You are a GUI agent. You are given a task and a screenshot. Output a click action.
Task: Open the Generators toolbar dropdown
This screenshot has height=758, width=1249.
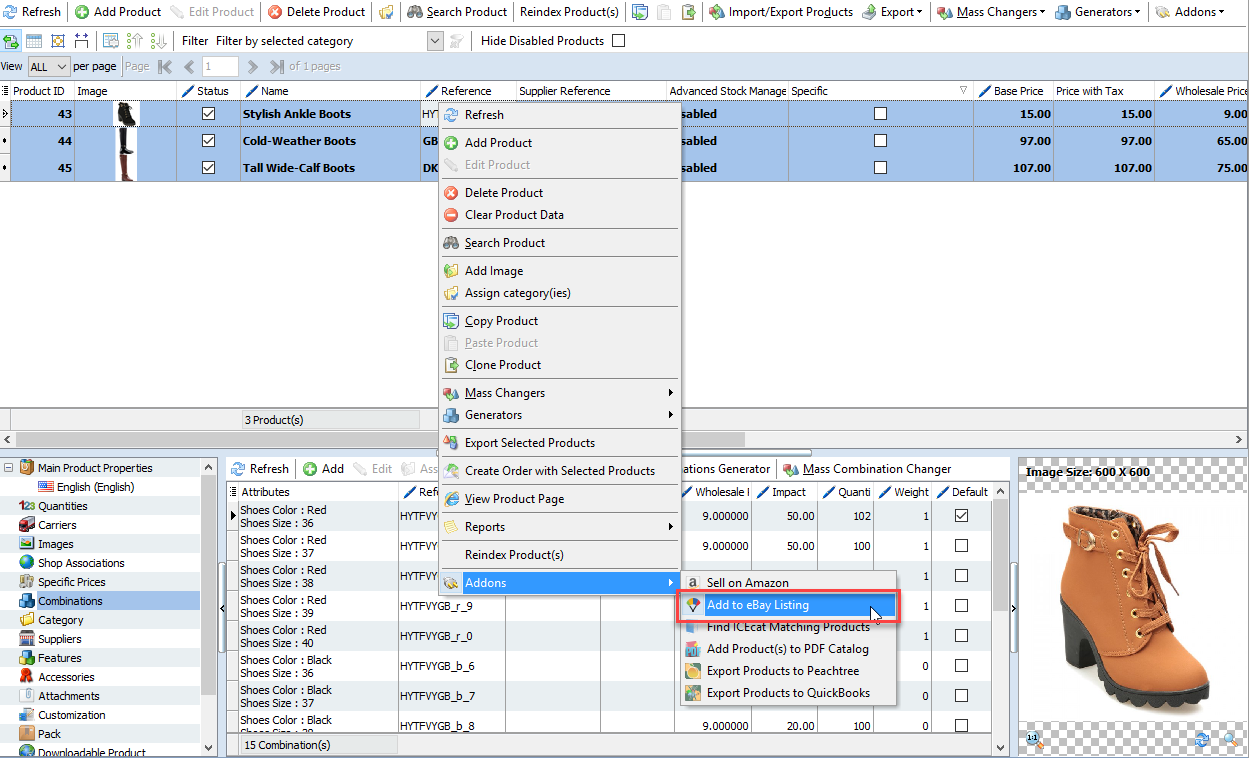click(x=1099, y=12)
